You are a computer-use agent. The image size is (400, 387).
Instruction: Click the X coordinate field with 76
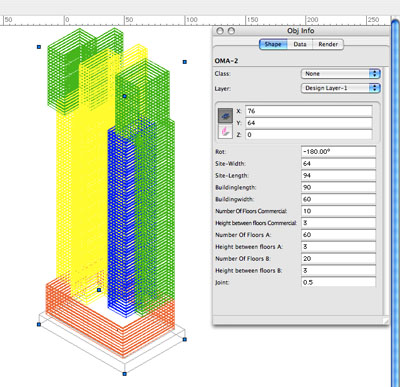(309, 111)
